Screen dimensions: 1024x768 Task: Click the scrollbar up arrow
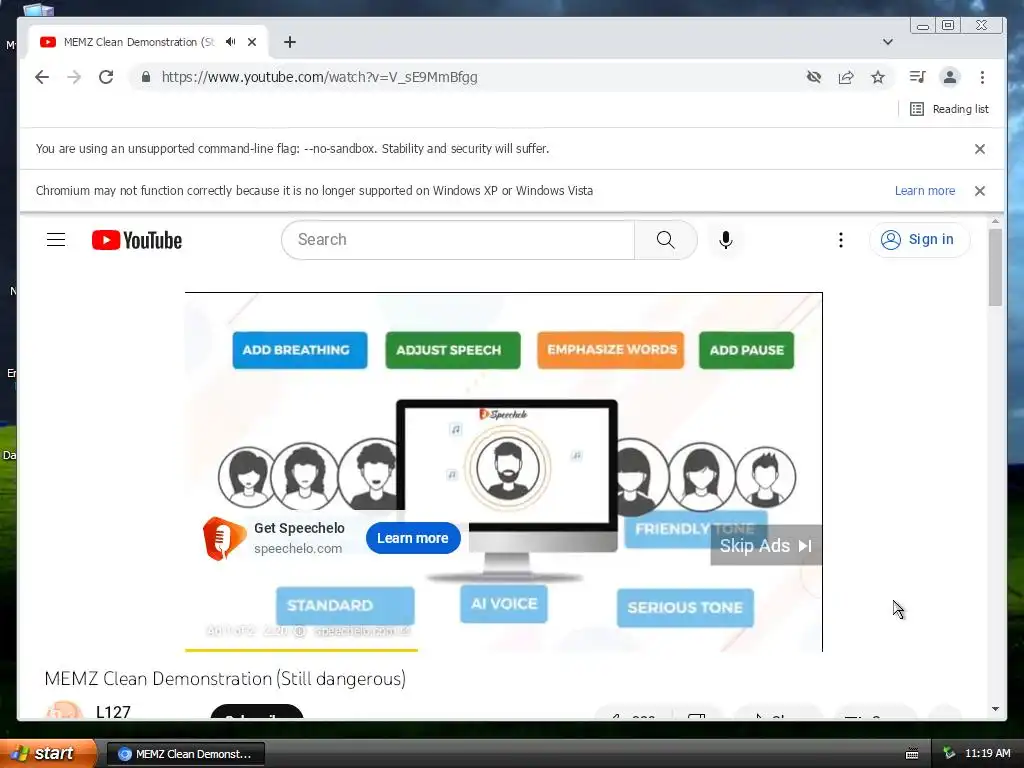pos(995,221)
